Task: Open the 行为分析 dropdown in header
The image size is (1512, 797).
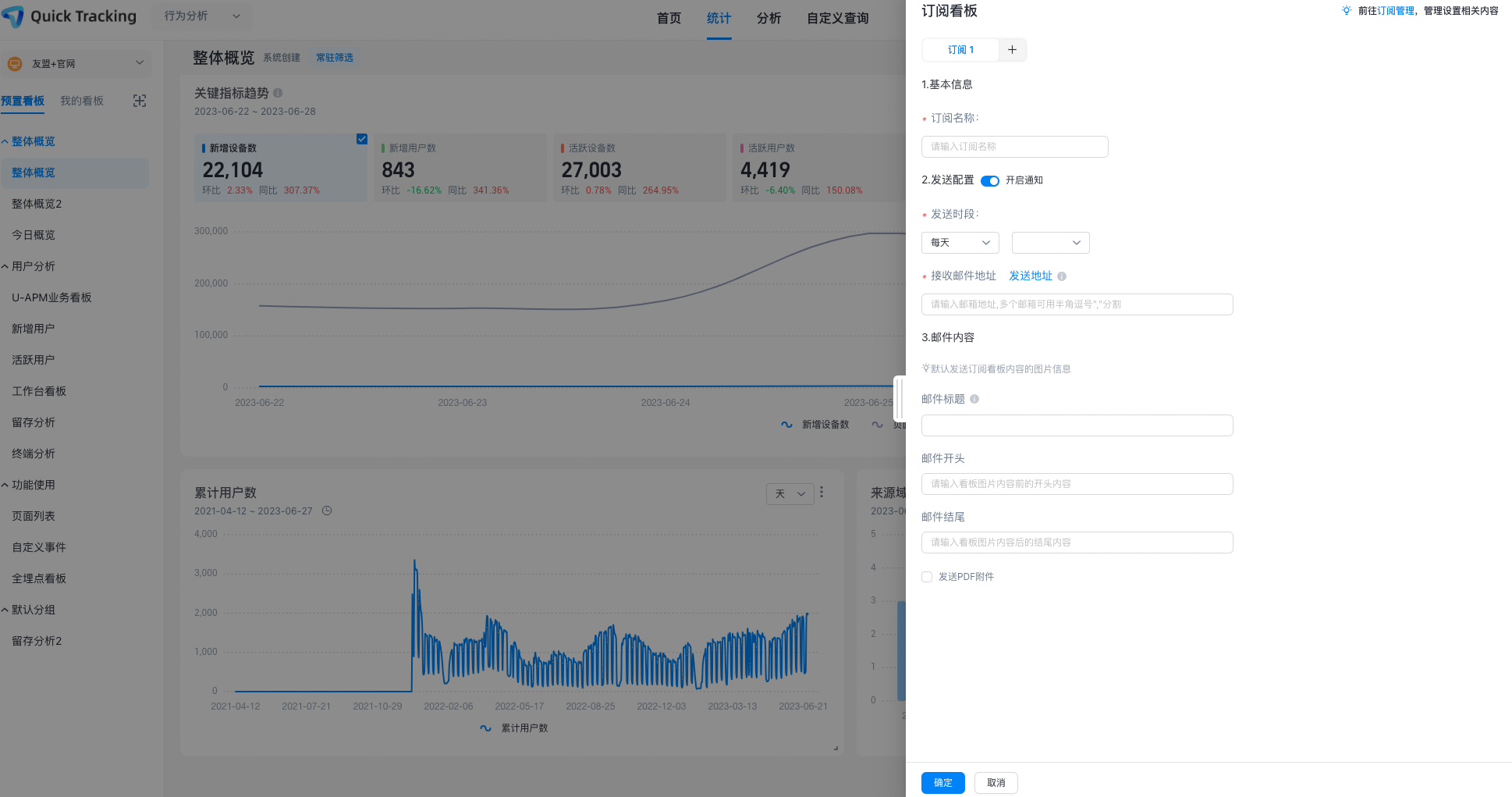Action: pyautogui.click(x=202, y=16)
